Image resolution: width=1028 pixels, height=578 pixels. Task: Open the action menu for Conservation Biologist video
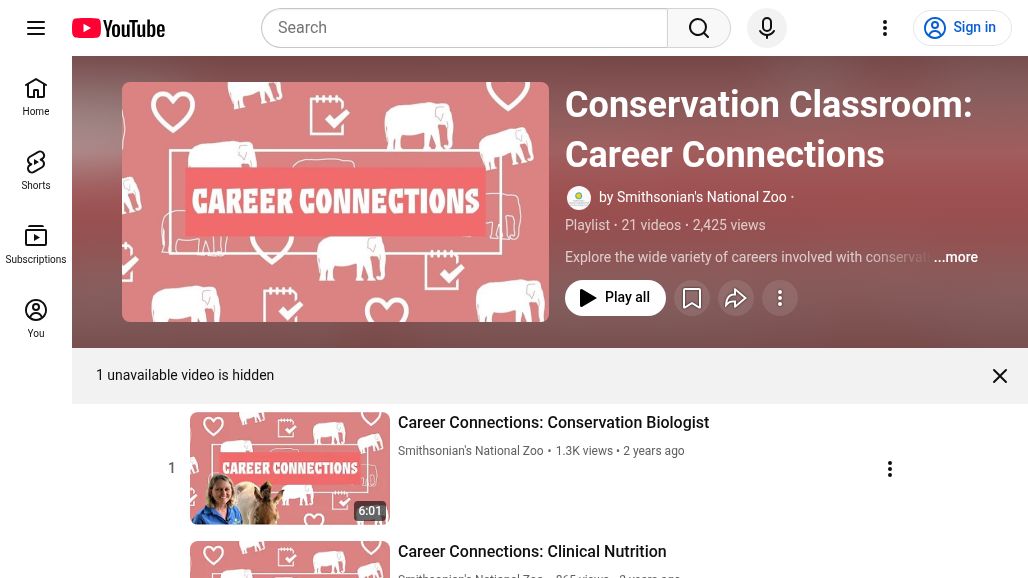[x=890, y=469]
